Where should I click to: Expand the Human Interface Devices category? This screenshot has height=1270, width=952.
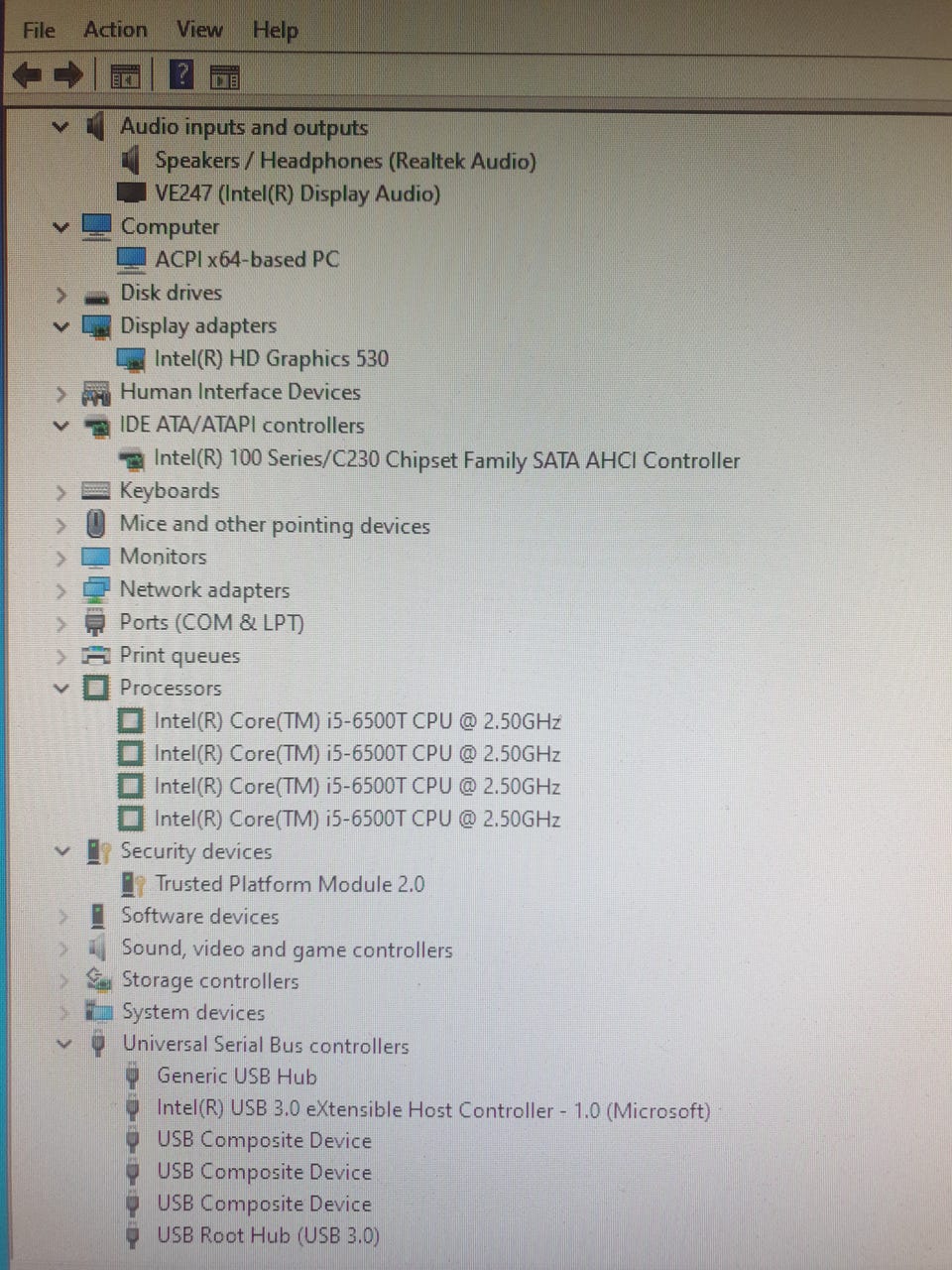point(60,394)
